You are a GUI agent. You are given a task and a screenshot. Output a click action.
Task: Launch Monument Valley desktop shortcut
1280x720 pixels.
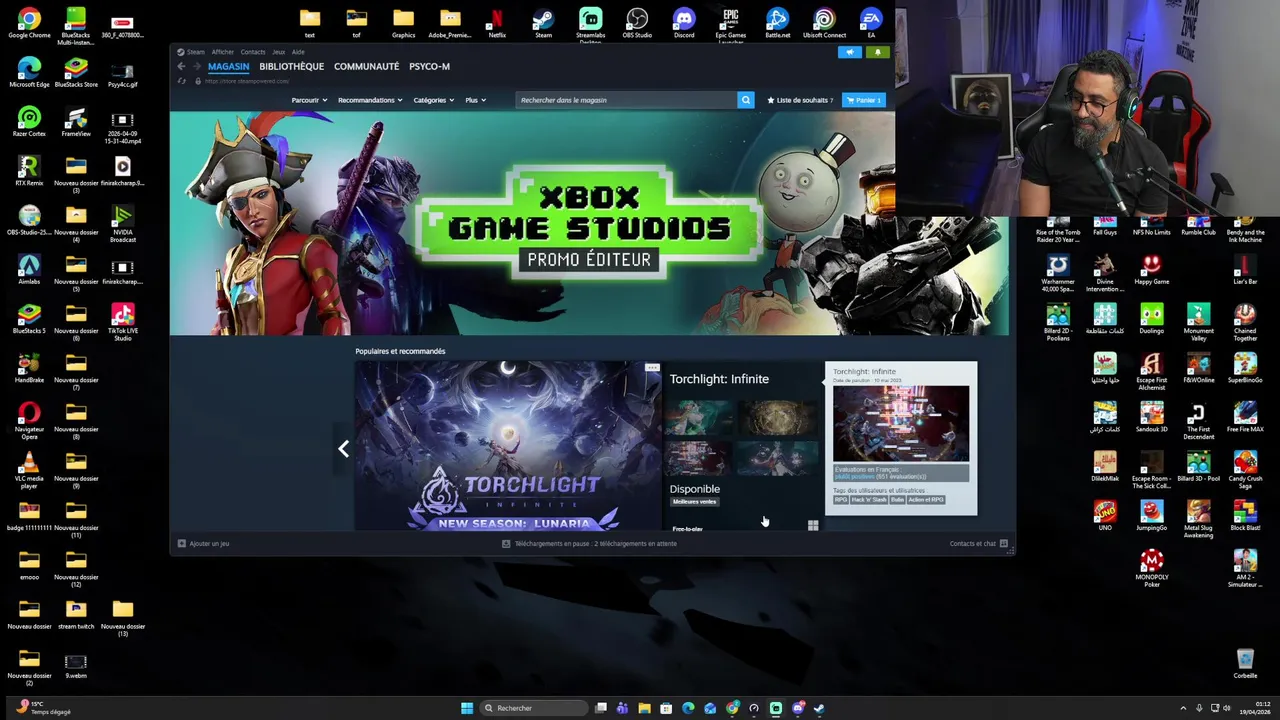tap(1198, 322)
